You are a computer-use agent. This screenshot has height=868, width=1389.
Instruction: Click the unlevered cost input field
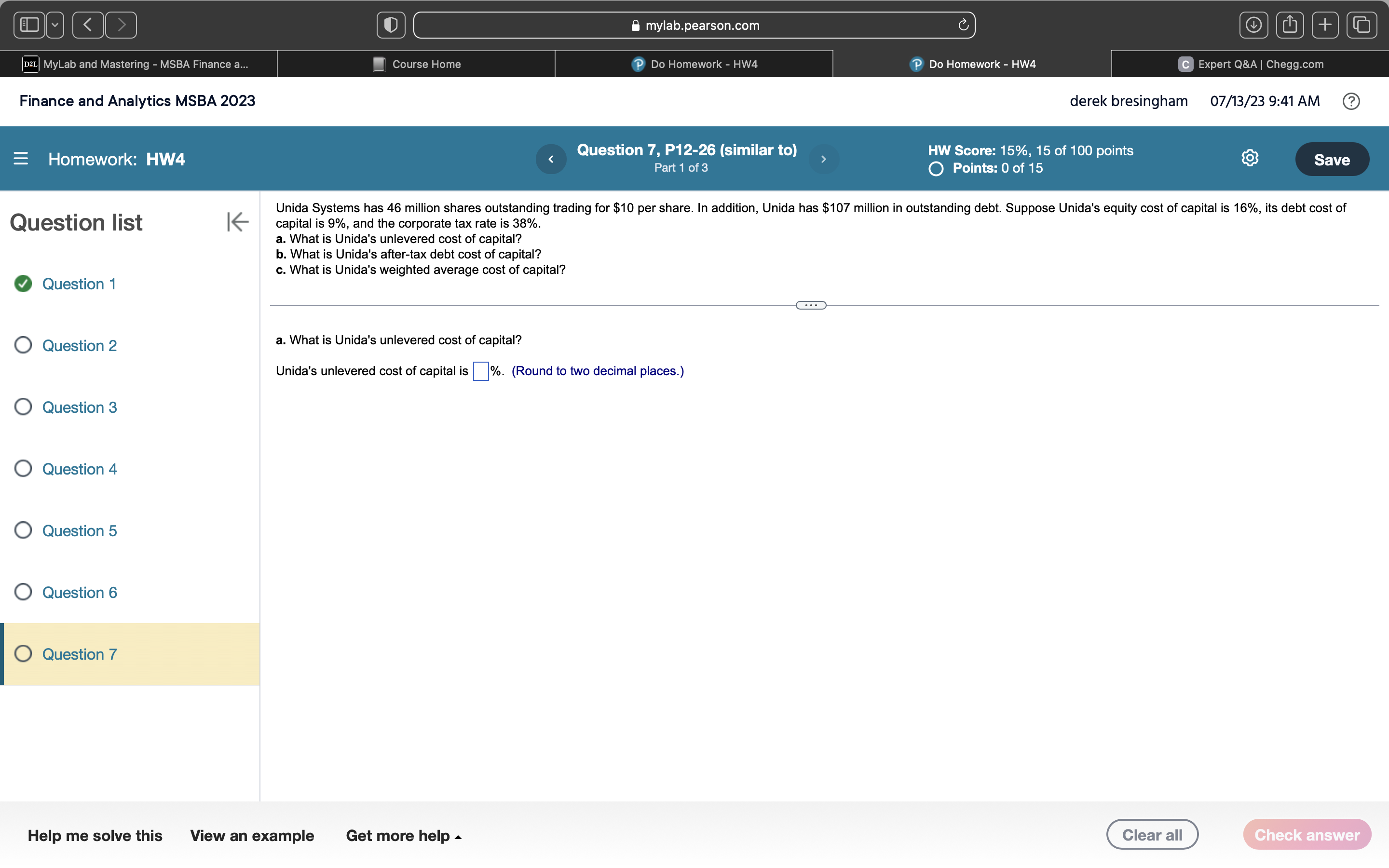481,371
